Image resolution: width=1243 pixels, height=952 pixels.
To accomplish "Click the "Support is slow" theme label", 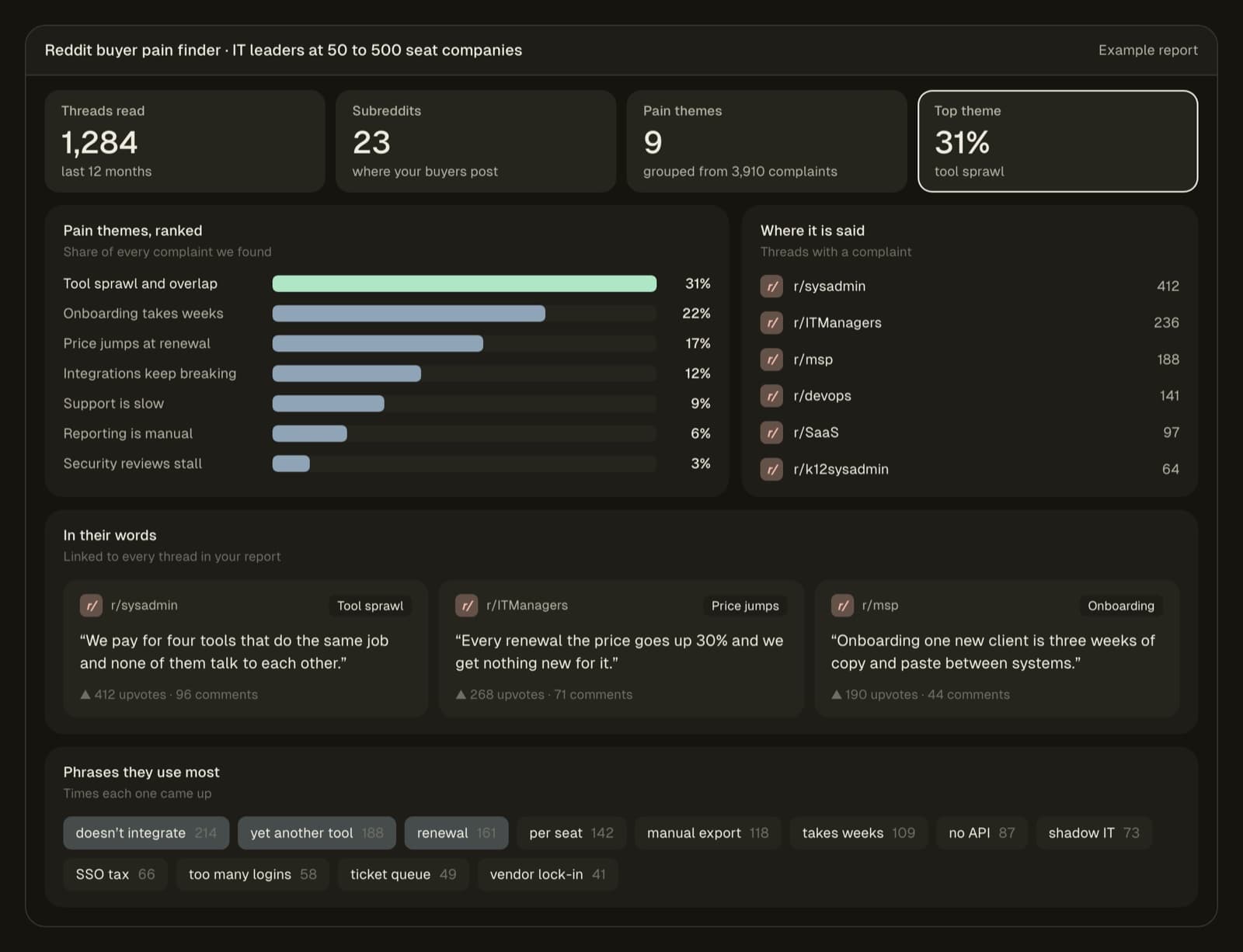I will pyautogui.click(x=113, y=403).
